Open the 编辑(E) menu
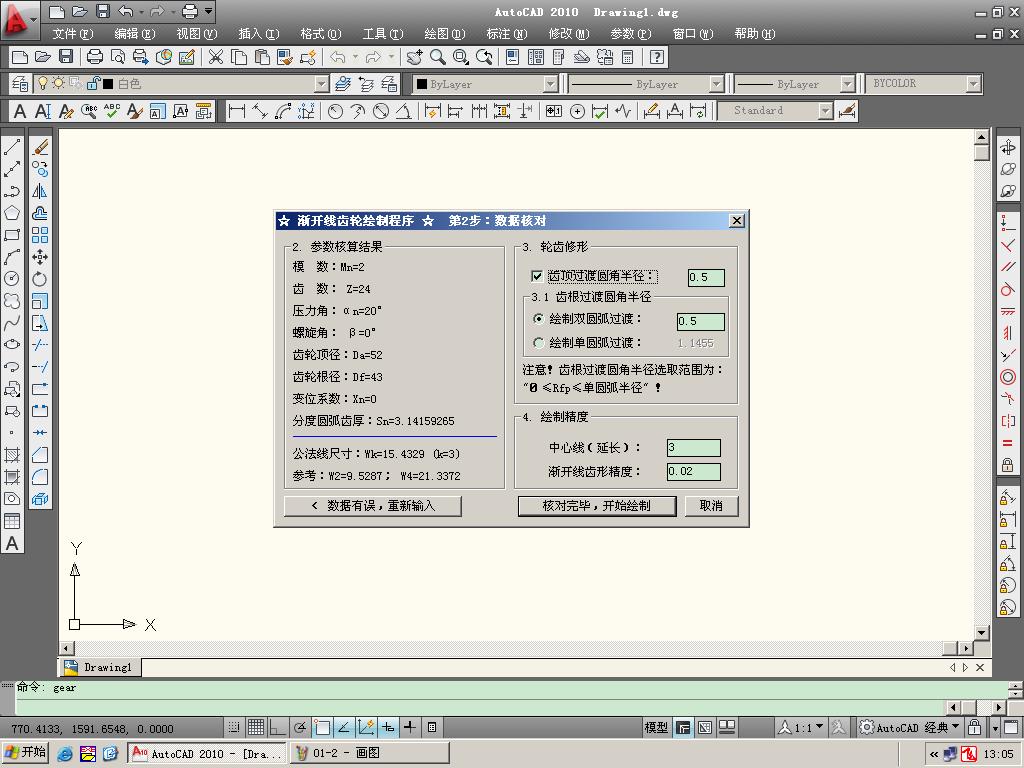1024x768 pixels. pyautogui.click(x=135, y=34)
